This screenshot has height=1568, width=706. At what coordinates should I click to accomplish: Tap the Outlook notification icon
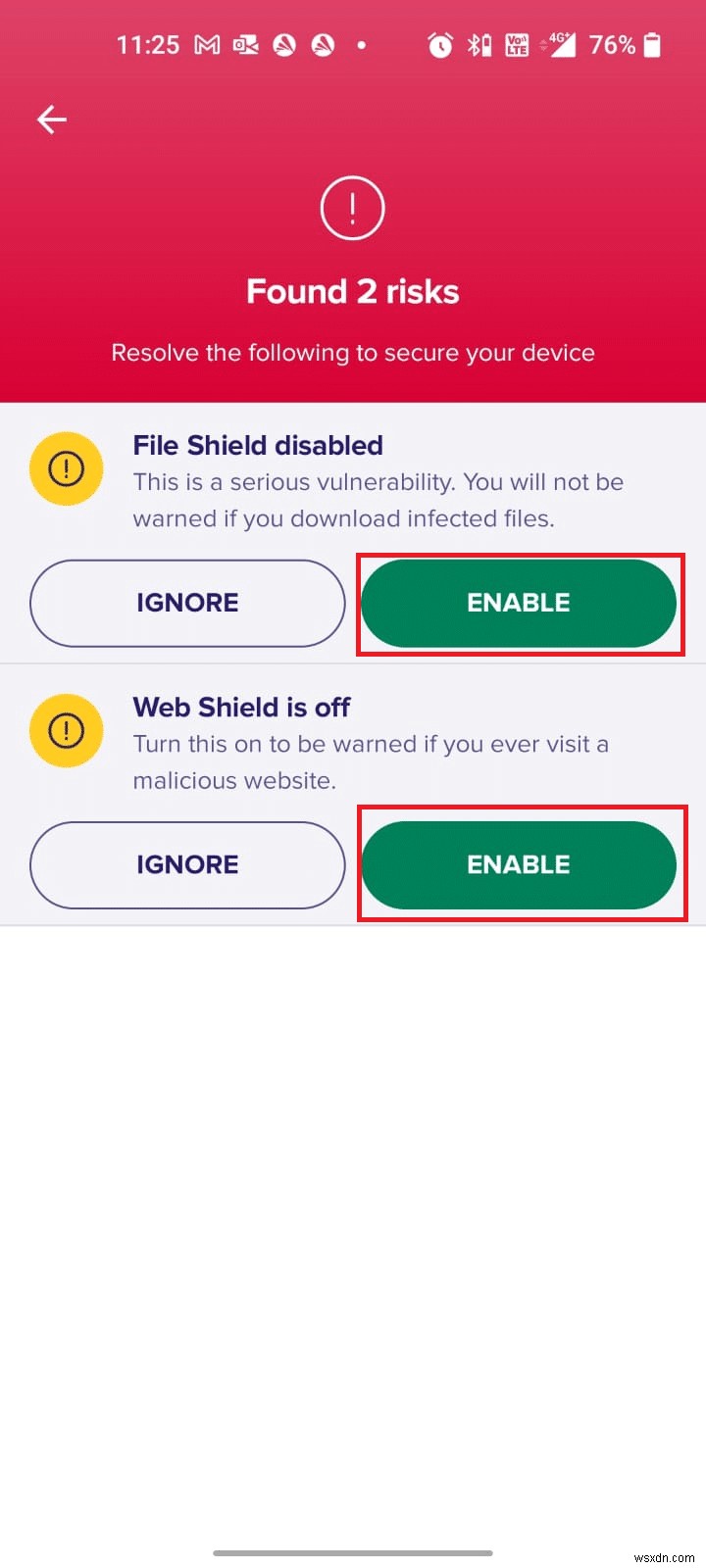[x=244, y=44]
